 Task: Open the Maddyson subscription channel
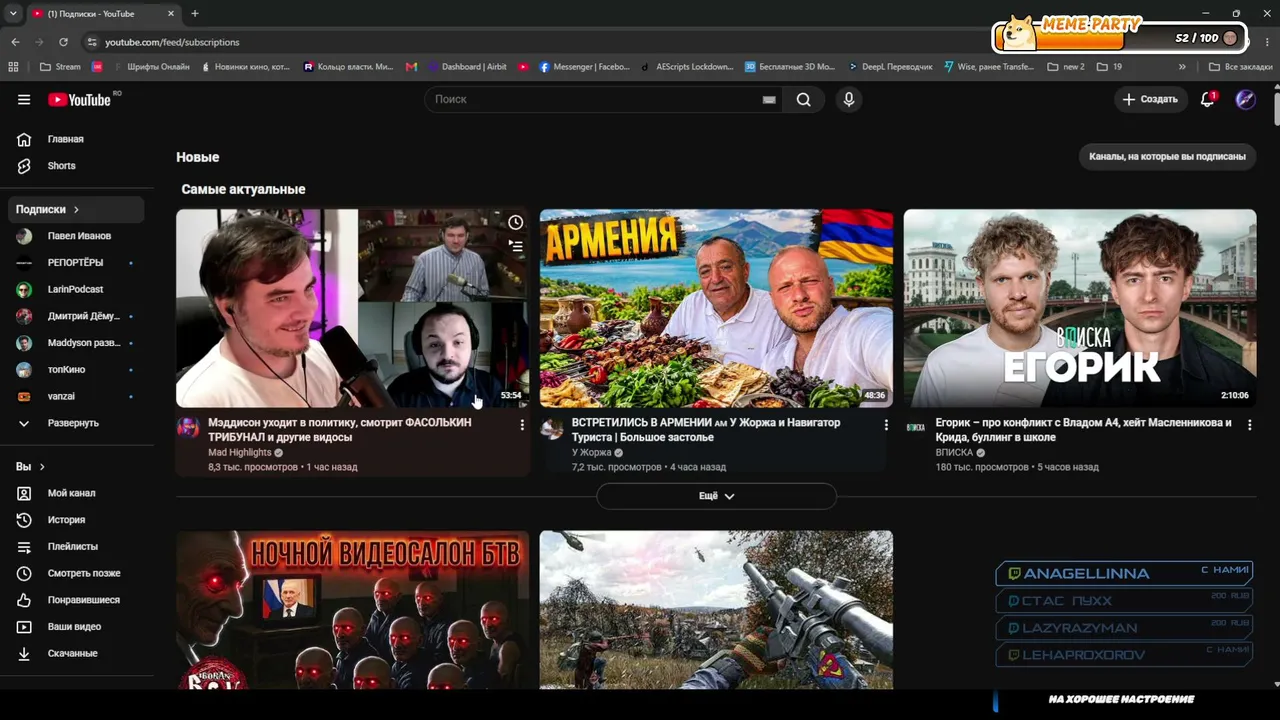[x=76, y=343]
